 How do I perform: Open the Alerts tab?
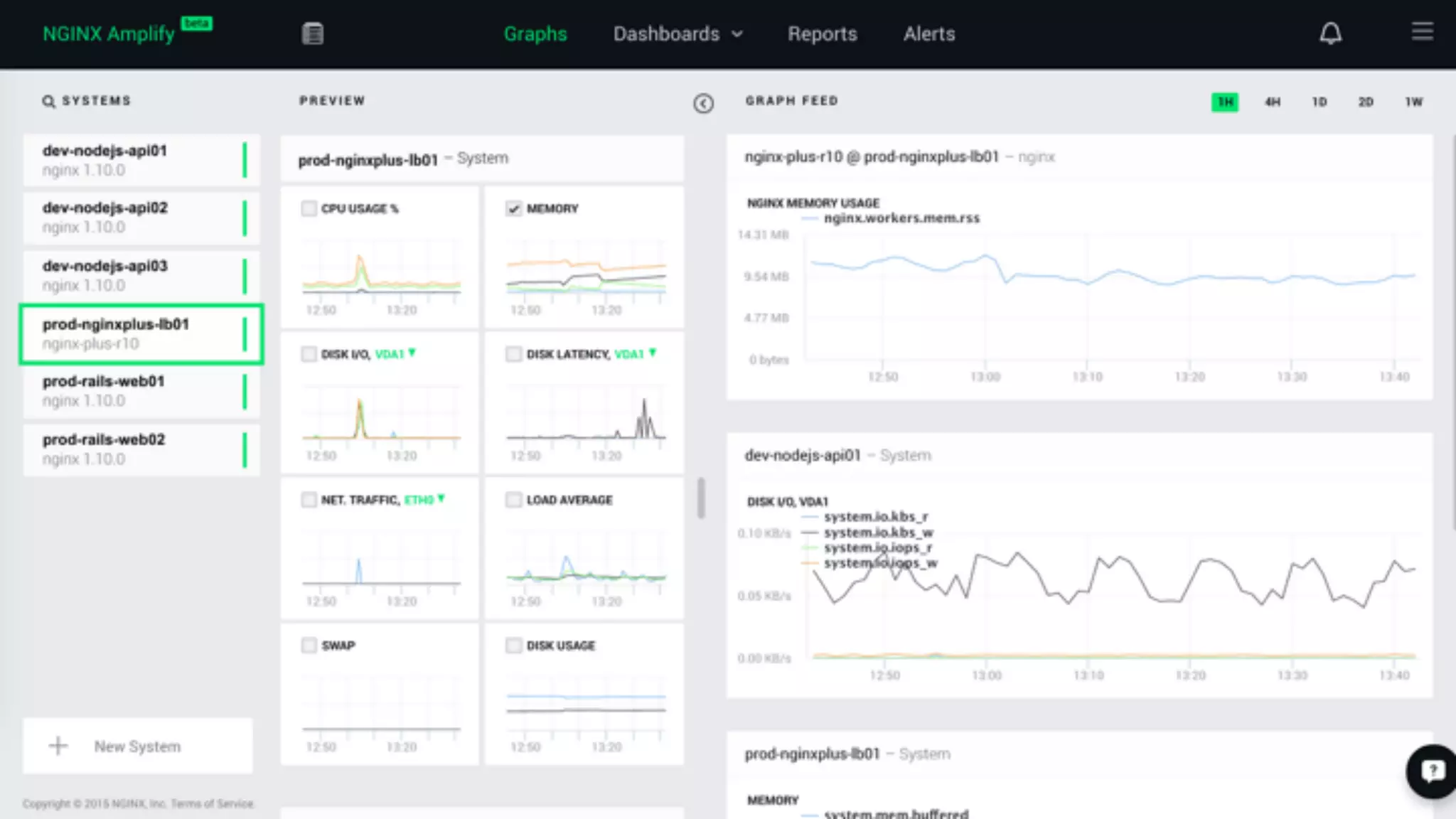point(929,33)
